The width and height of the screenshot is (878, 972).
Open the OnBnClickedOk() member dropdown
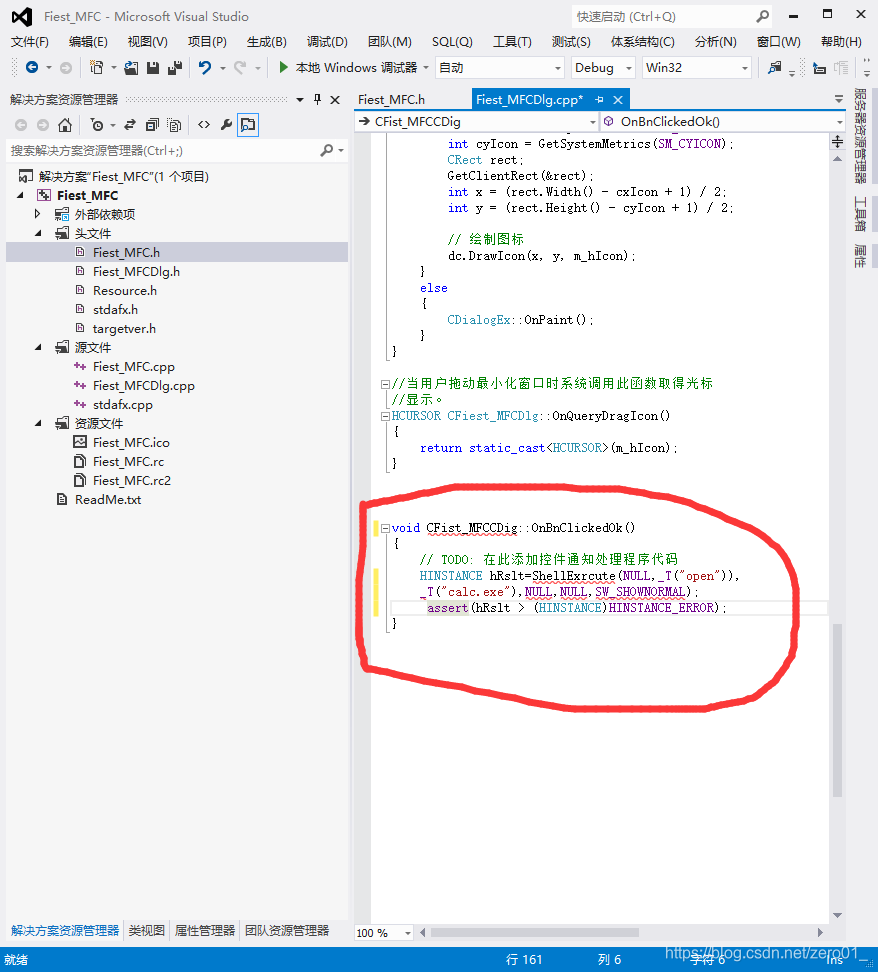tap(840, 122)
